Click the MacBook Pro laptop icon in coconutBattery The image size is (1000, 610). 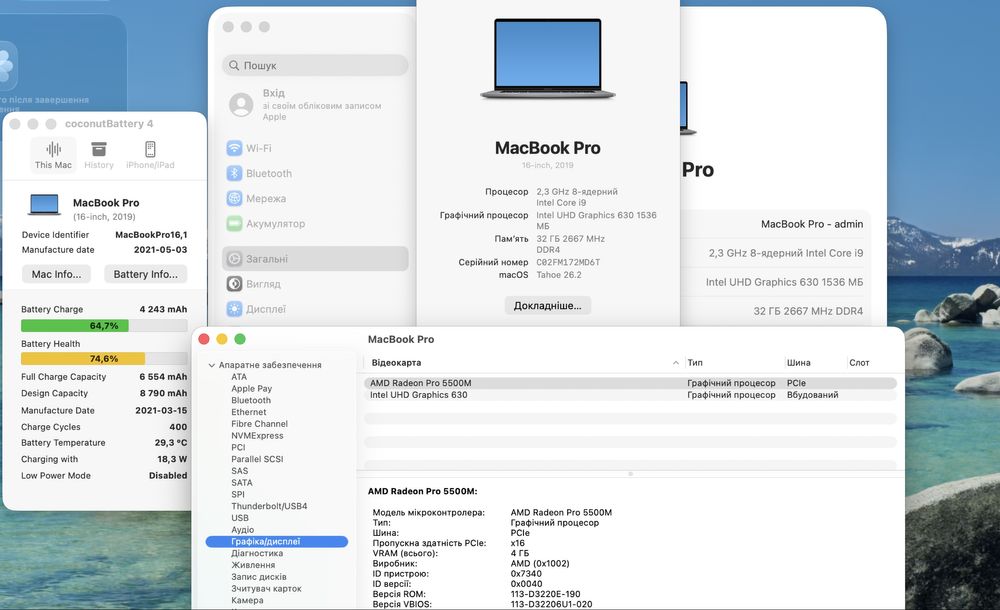tap(45, 205)
